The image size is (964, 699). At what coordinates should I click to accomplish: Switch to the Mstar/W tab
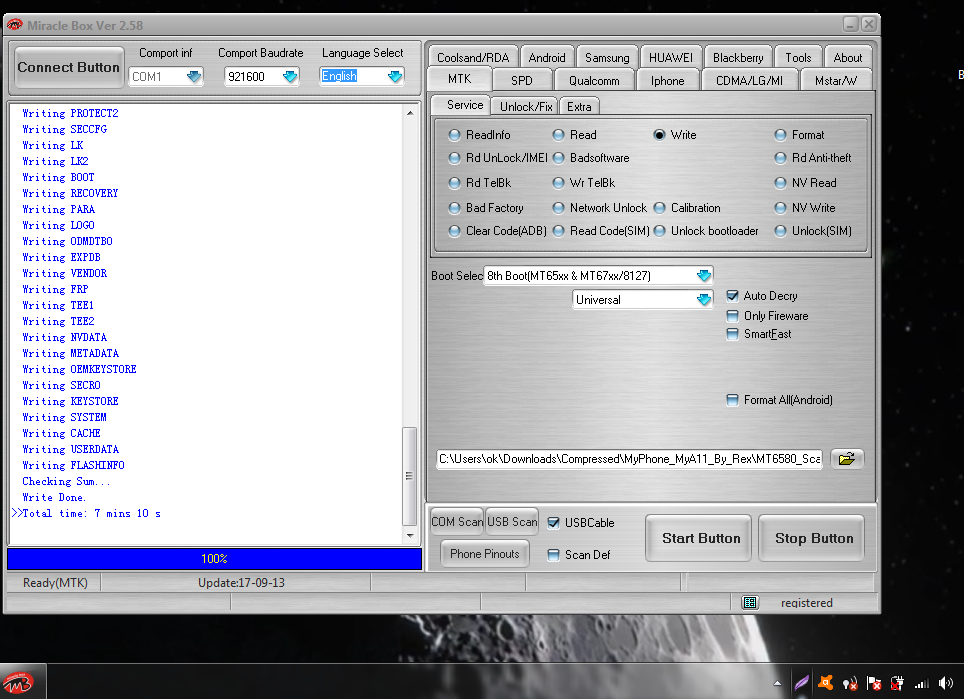click(836, 81)
